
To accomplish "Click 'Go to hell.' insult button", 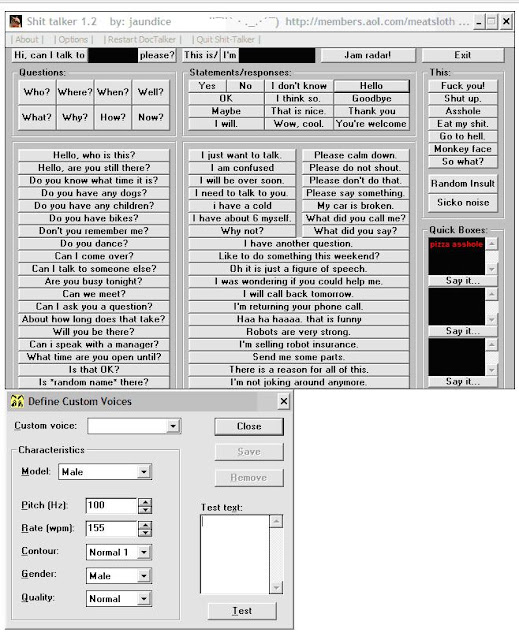I will [463, 136].
